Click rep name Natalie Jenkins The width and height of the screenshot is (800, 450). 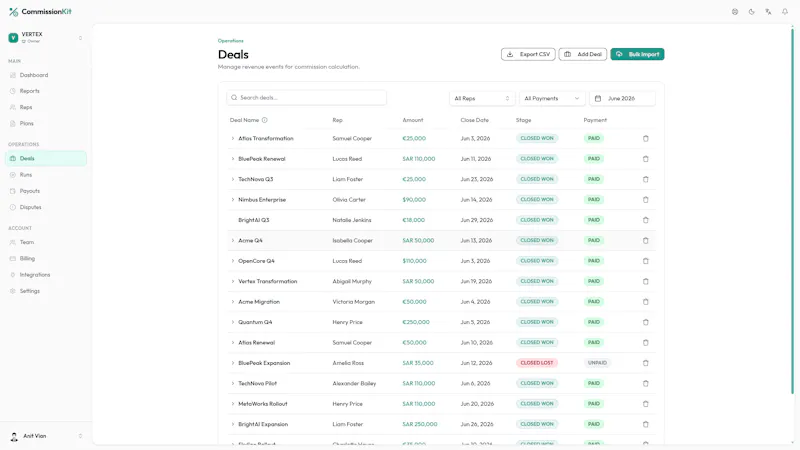tap(352, 220)
